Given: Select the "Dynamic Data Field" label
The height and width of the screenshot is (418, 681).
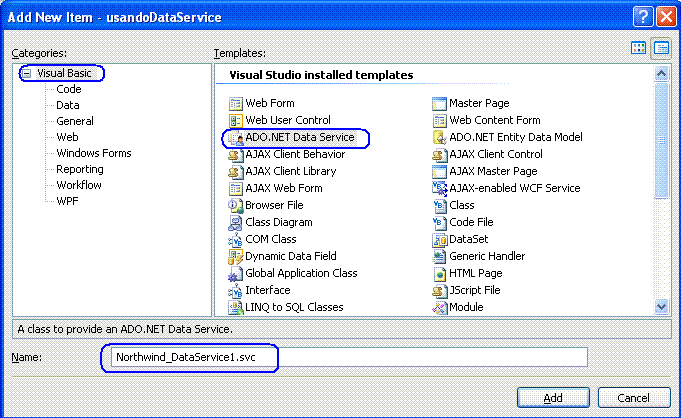Looking at the screenshot, I should pos(291,256).
